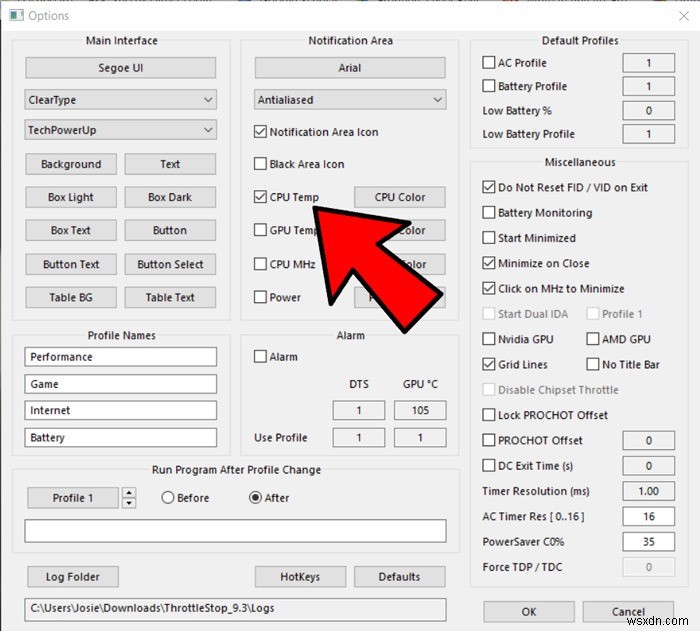This screenshot has height=631, width=700.
Task: Click the Performance profile name field
Action: click(121, 357)
